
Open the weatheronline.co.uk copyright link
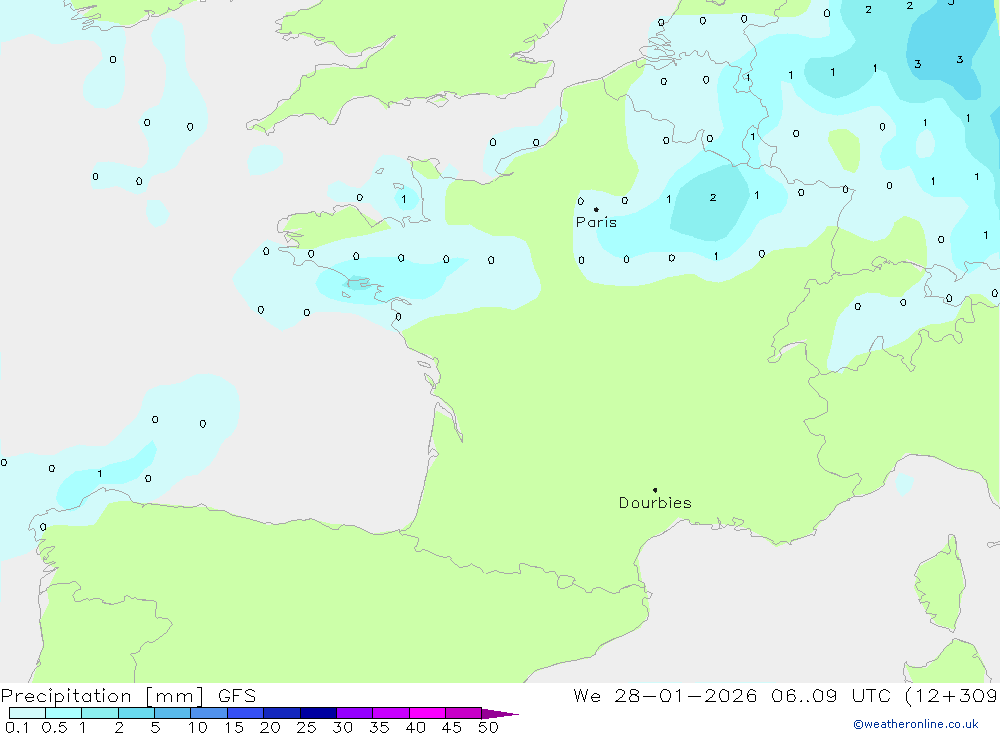point(916,724)
